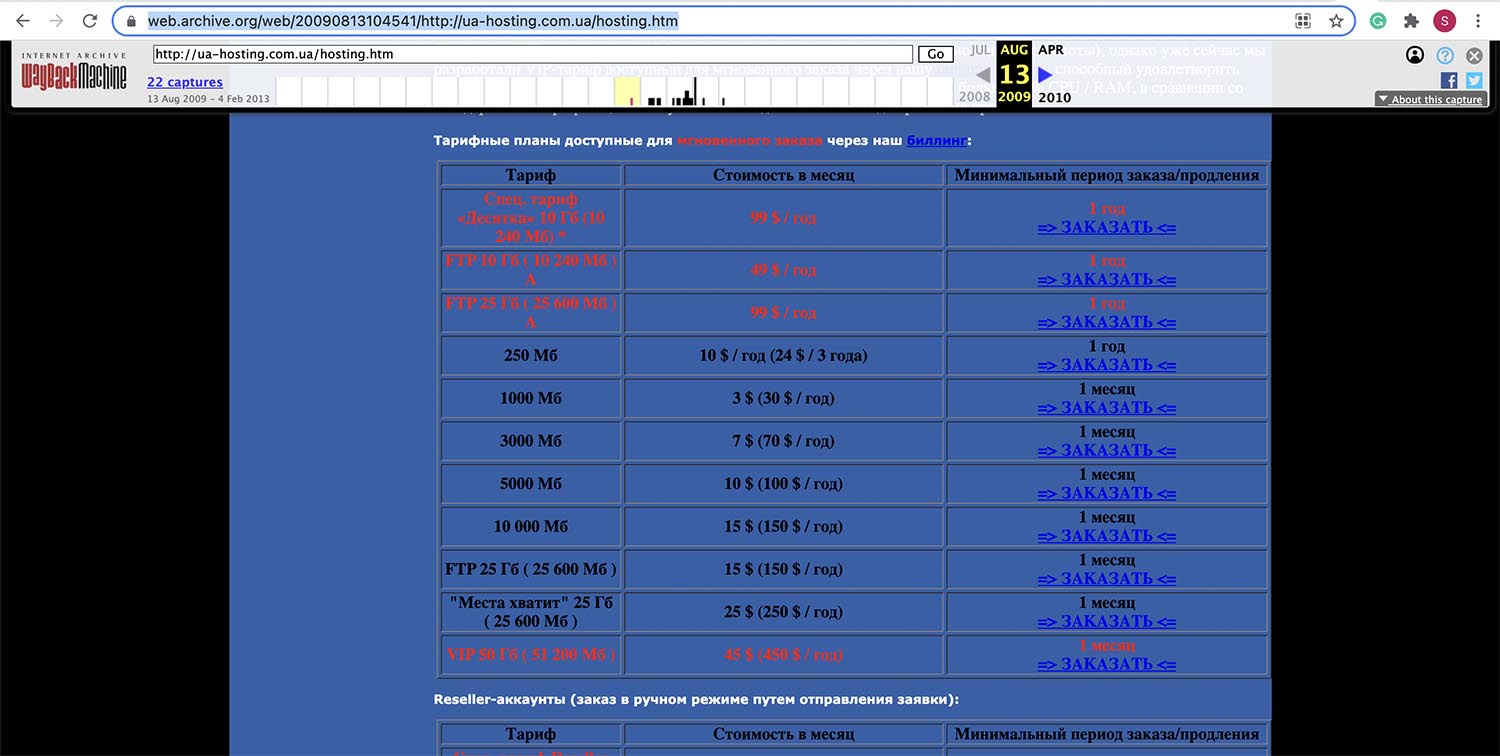This screenshot has height=756, width=1500.
Task: Order the 1000 Мб plan
Action: (x=1107, y=408)
